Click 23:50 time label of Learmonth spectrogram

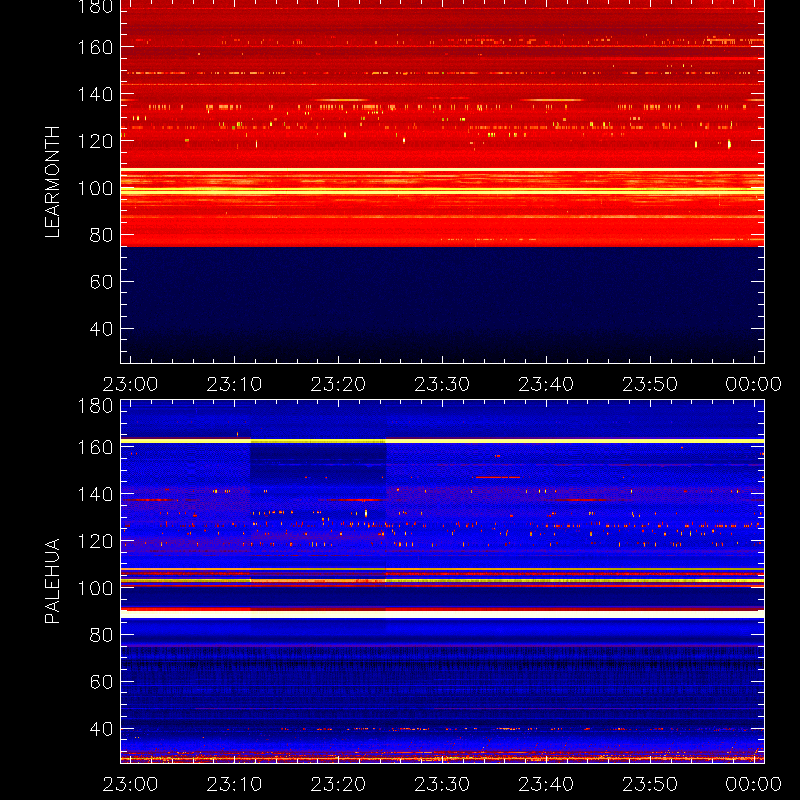[x=650, y=384]
